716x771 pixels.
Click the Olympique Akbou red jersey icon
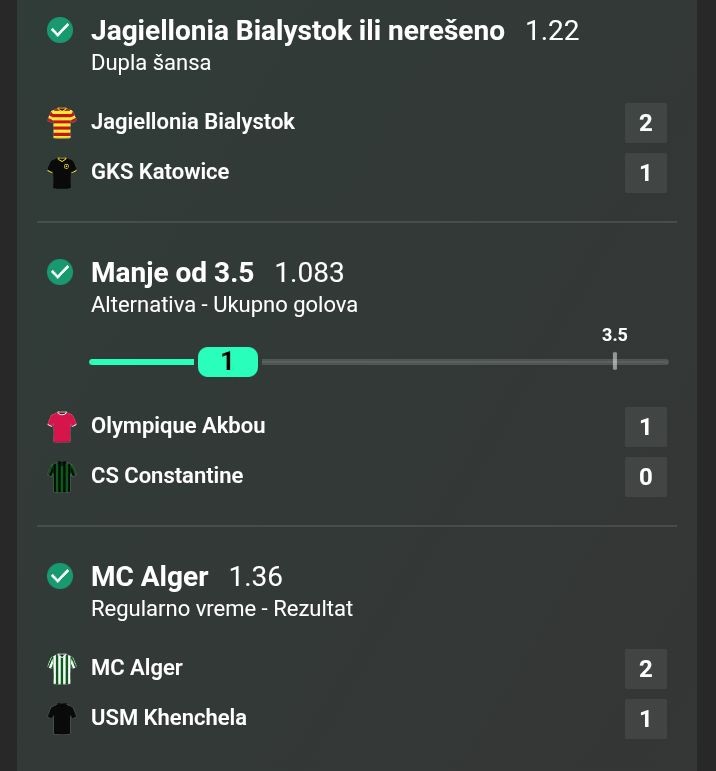[62, 427]
